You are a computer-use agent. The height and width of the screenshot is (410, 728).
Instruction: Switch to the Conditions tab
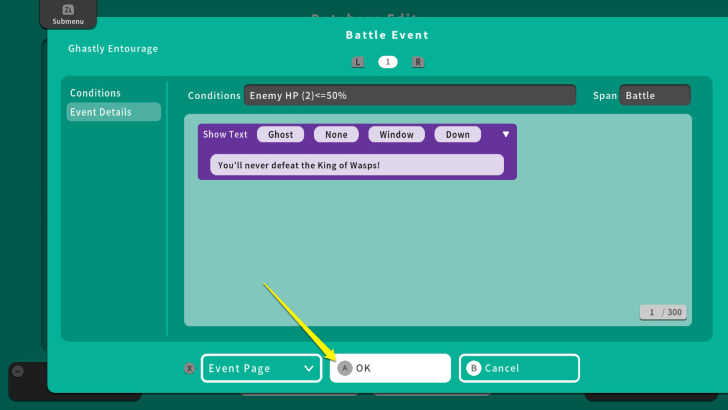point(95,93)
